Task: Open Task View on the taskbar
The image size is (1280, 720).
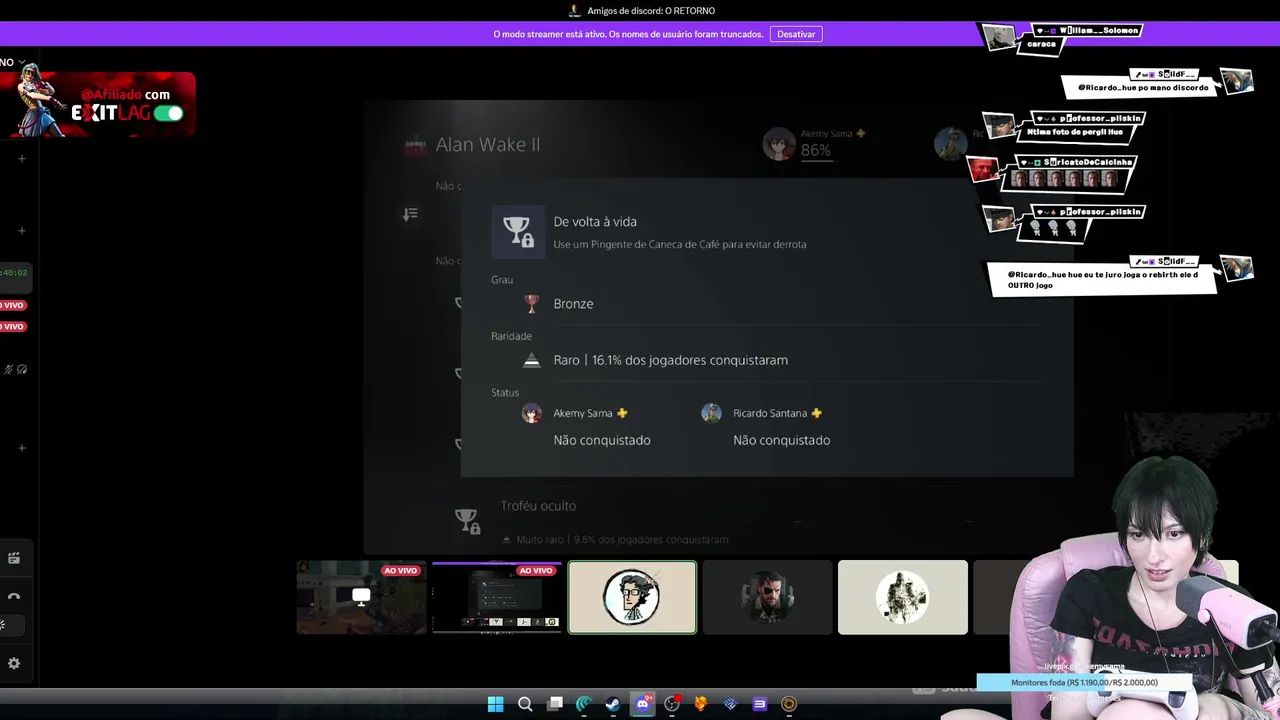Action: (555, 704)
